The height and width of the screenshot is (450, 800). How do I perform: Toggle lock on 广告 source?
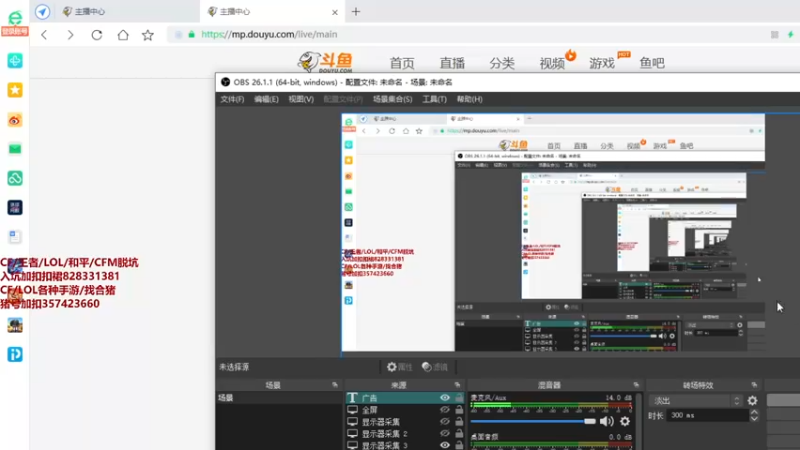(459, 397)
